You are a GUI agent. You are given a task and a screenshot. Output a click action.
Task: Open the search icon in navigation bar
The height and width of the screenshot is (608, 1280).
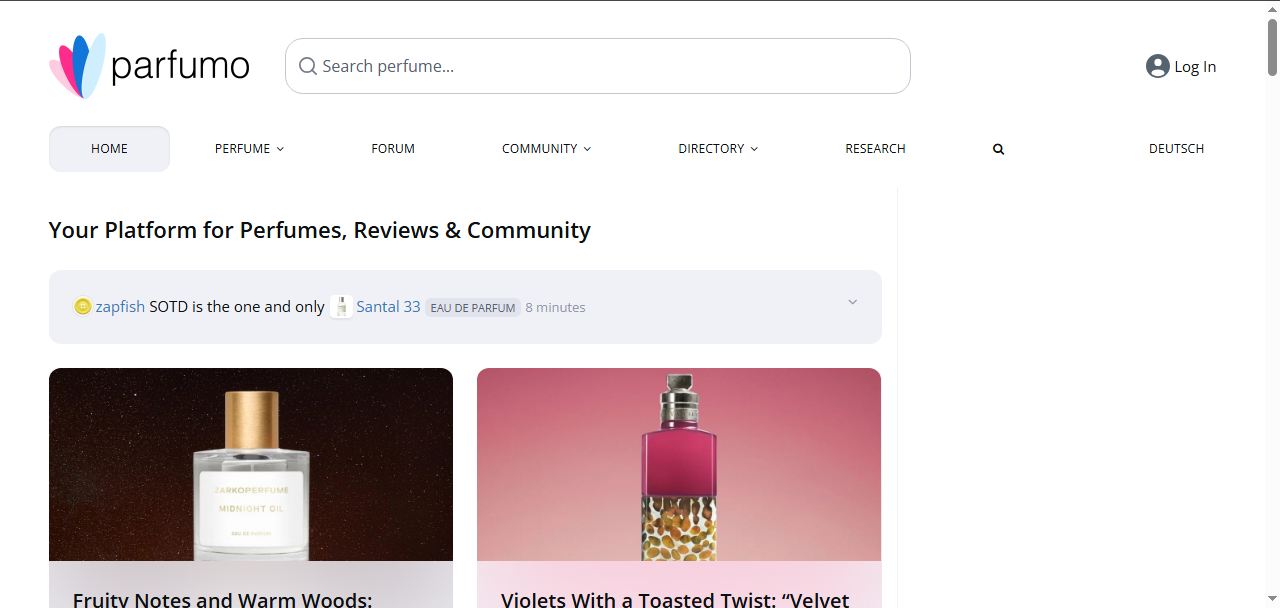pyautogui.click(x=998, y=149)
